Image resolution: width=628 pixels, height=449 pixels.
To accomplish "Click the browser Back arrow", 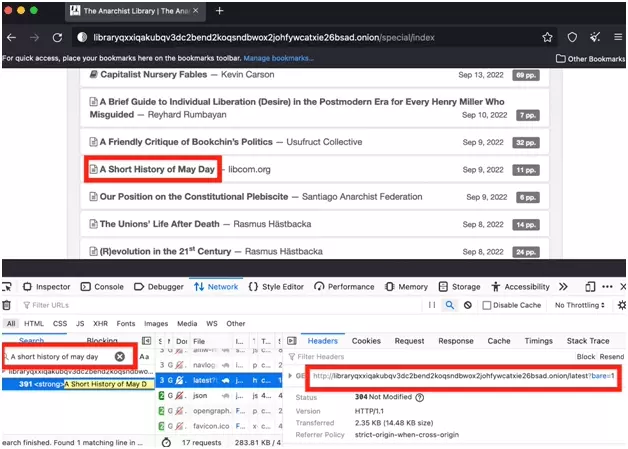I will coord(11,37).
